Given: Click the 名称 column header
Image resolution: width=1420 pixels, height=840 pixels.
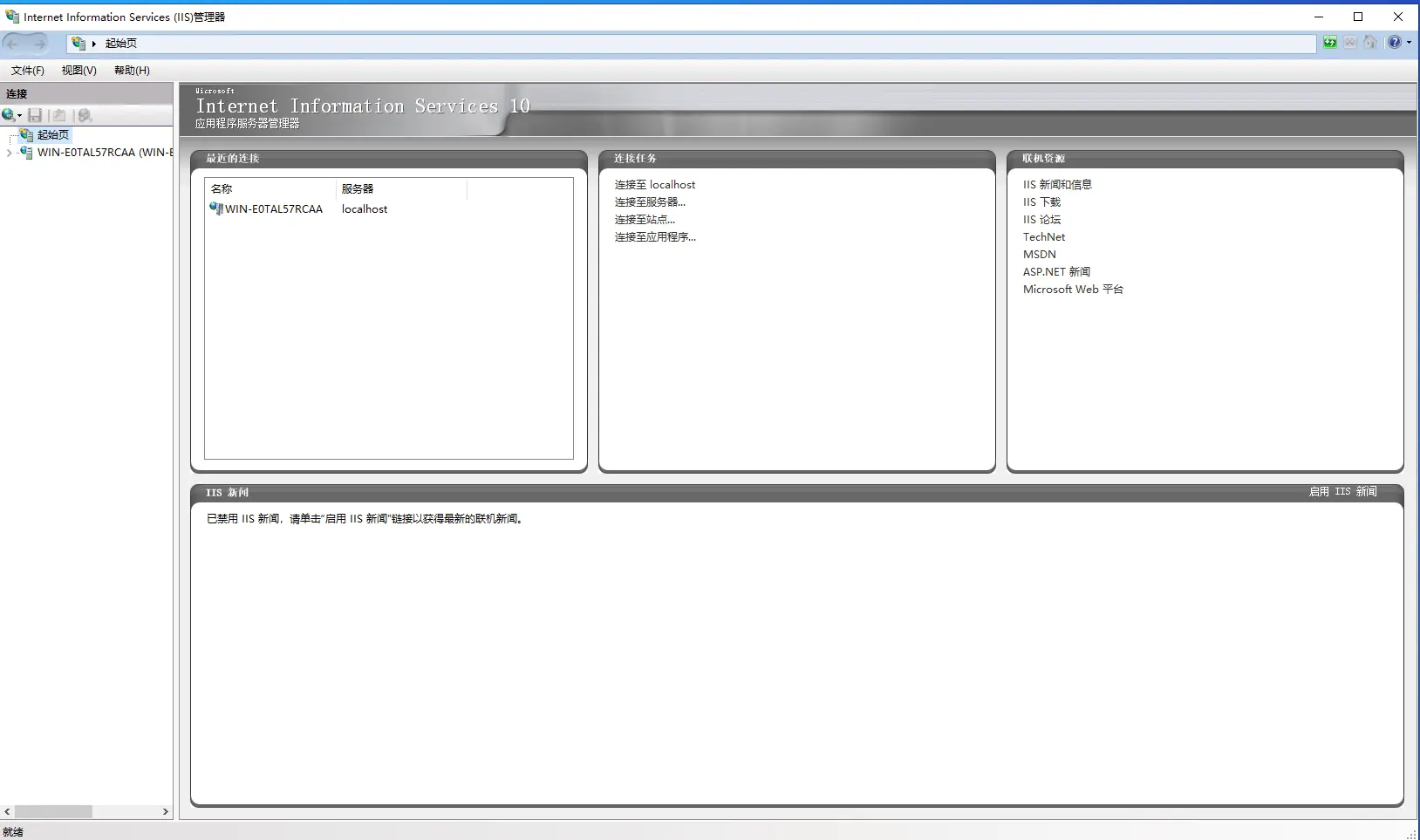Looking at the screenshot, I should point(270,188).
